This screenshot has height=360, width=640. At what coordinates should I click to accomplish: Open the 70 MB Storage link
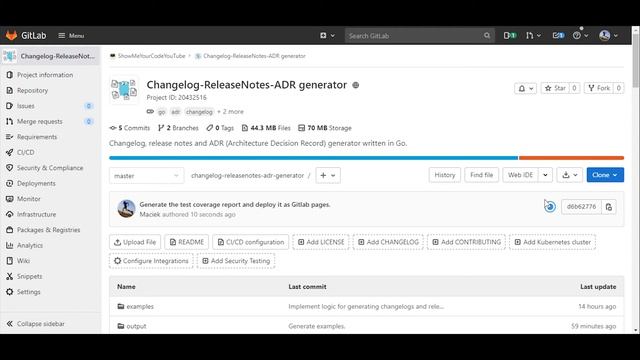coord(325,128)
